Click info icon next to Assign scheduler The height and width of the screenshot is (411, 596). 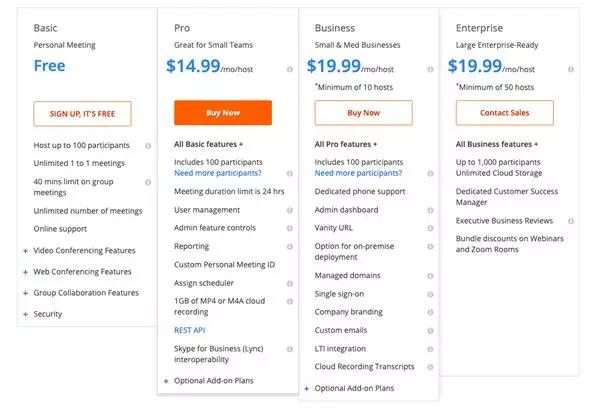pyautogui.click(x=290, y=283)
